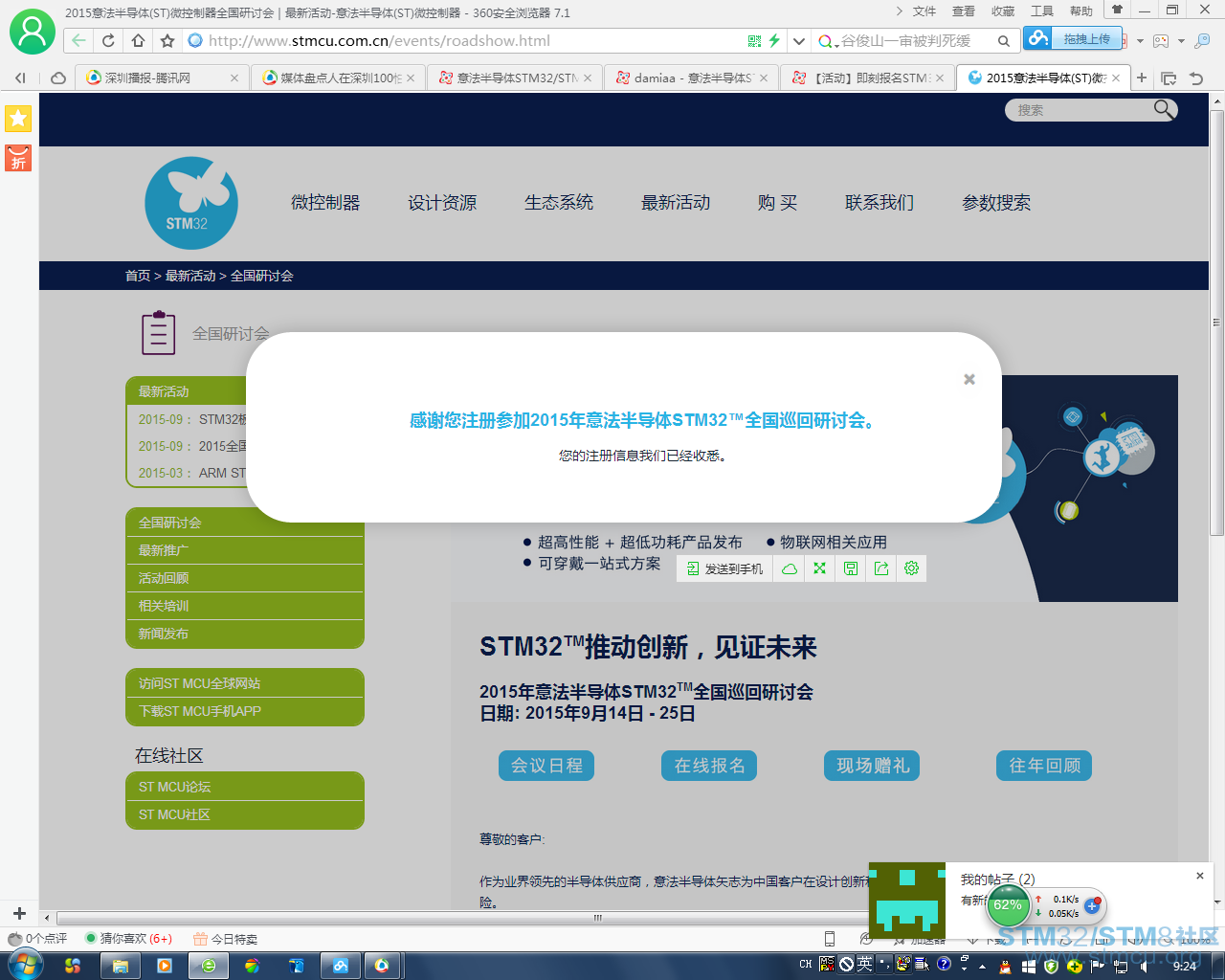Click the 发送到手机 button

[x=725, y=568]
